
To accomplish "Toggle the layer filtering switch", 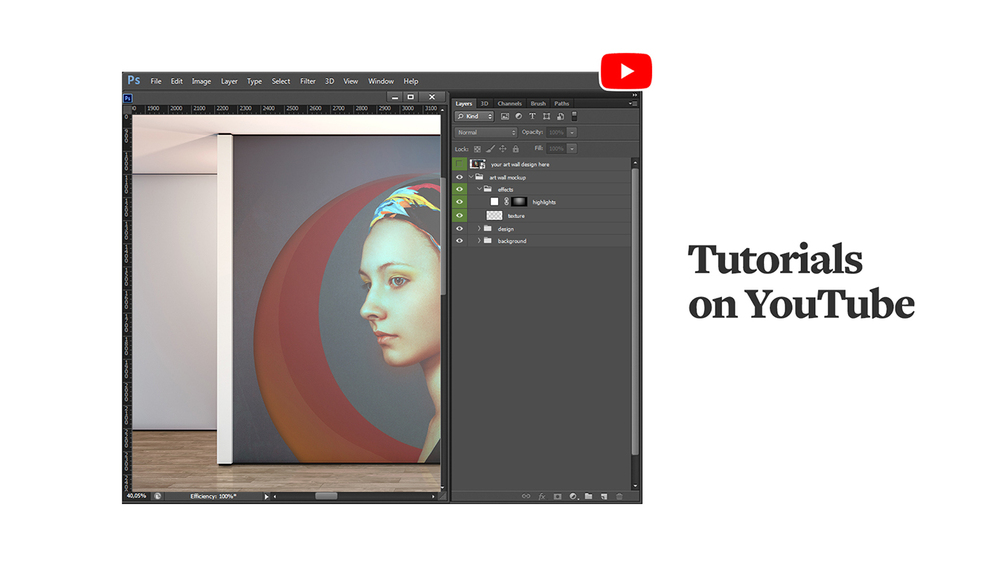I will [574, 116].
